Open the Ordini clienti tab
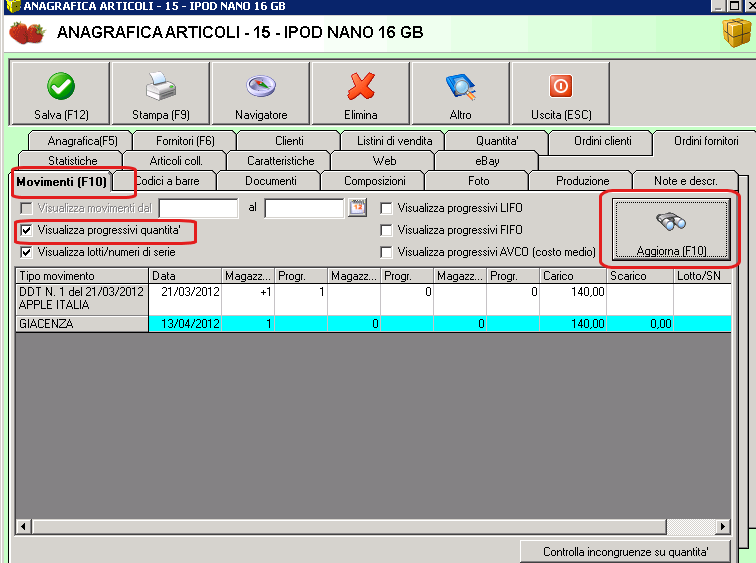The image size is (756, 563). 603,141
